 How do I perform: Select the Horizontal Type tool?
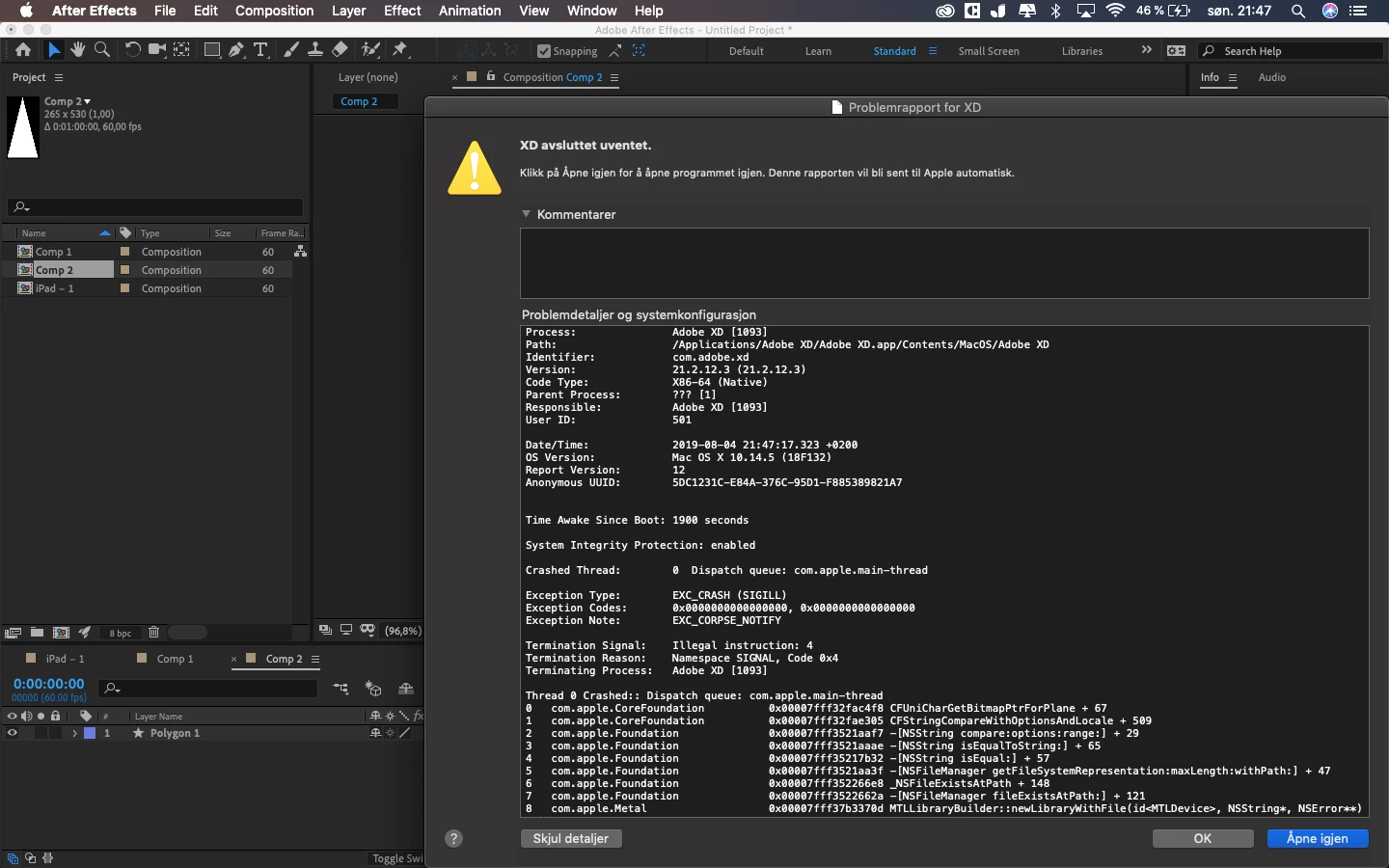(260, 50)
